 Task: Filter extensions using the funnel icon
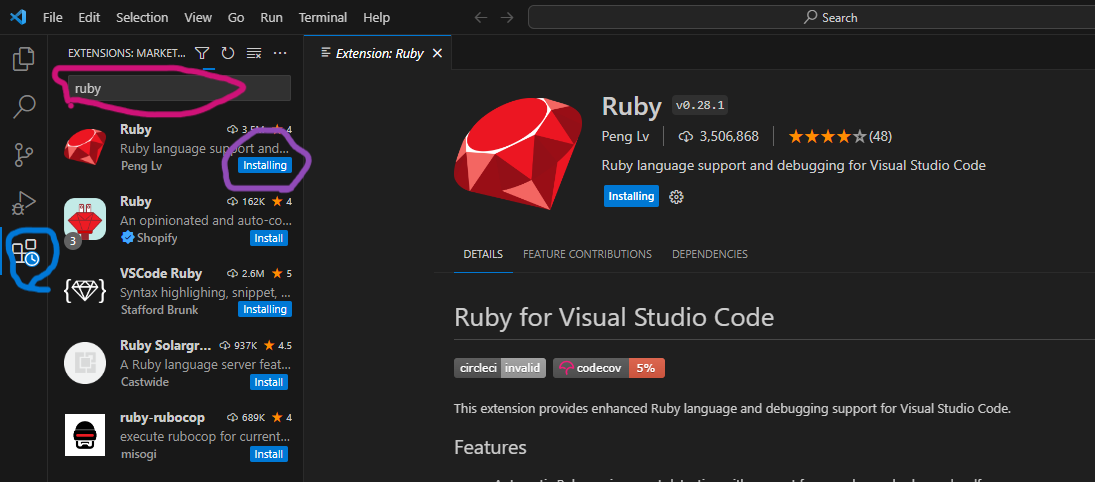[202, 53]
